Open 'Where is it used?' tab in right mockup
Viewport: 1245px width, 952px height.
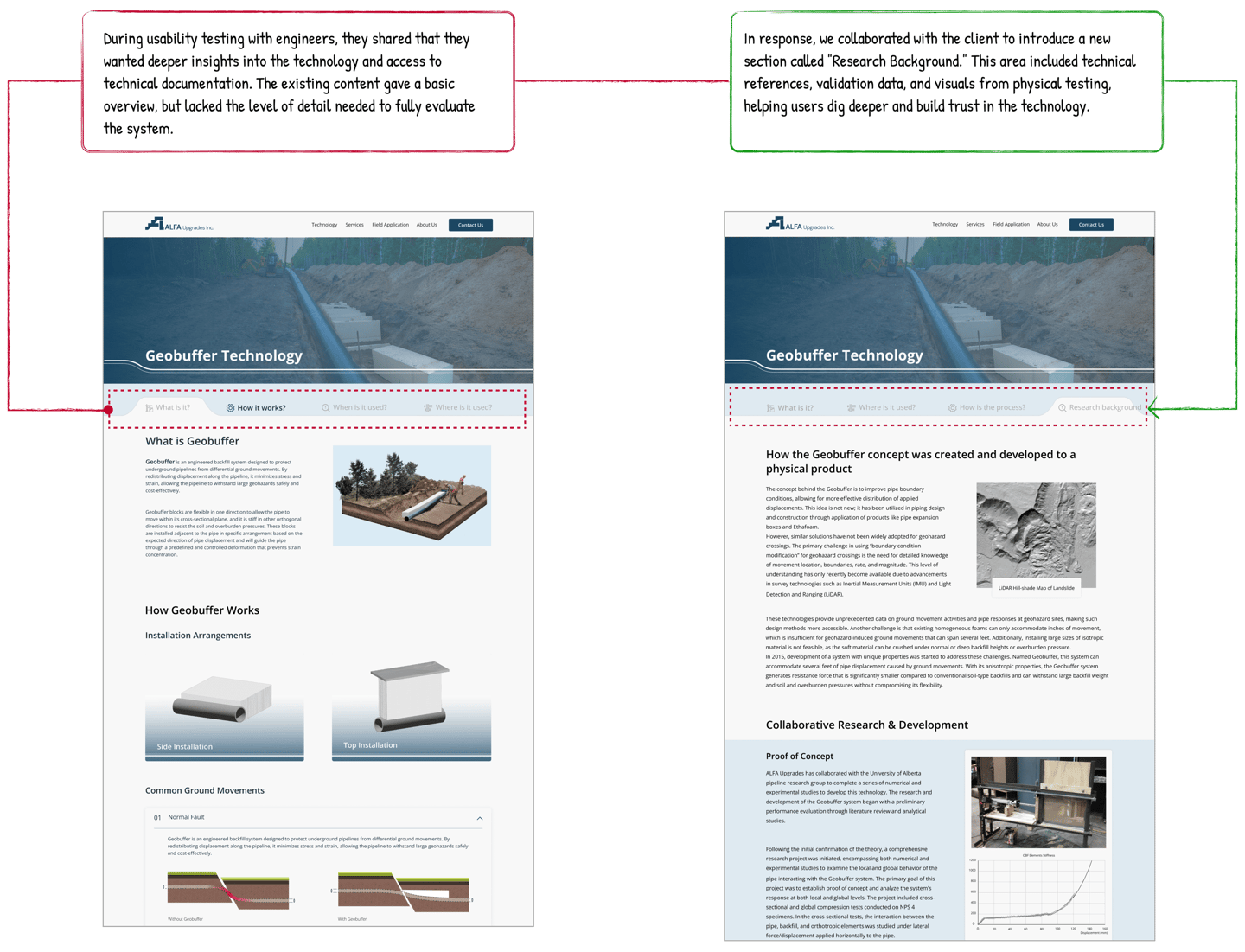pyautogui.click(x=881, y=407)
